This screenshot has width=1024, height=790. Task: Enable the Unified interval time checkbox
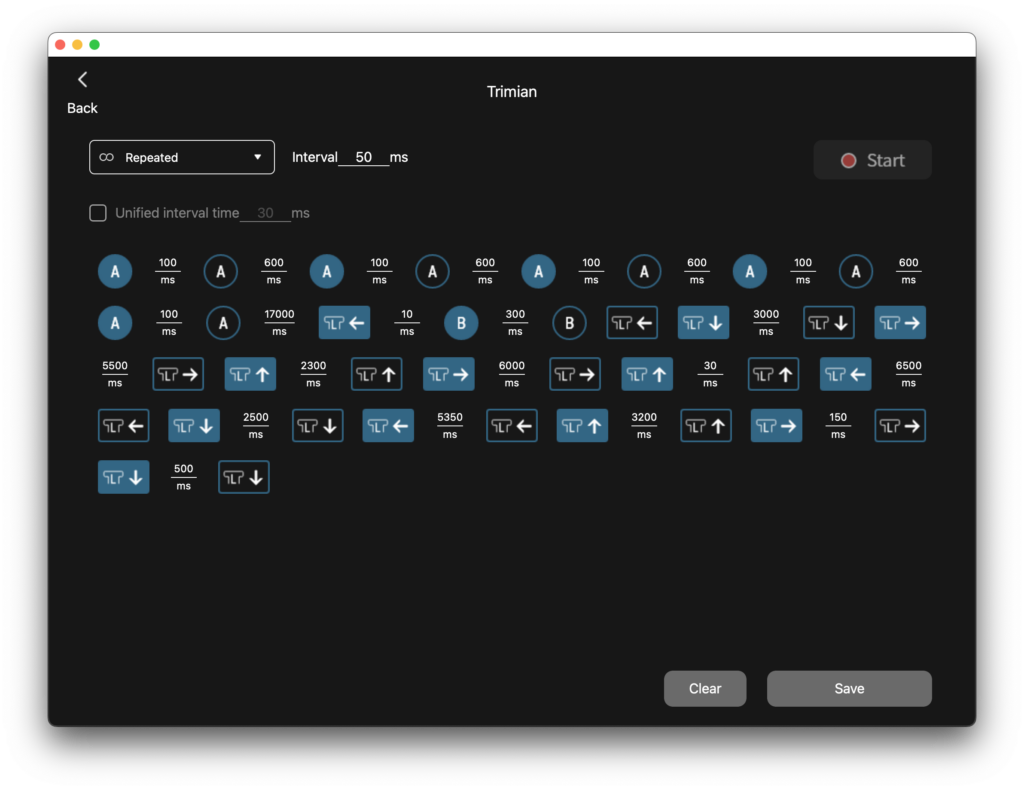click(98, 213)
